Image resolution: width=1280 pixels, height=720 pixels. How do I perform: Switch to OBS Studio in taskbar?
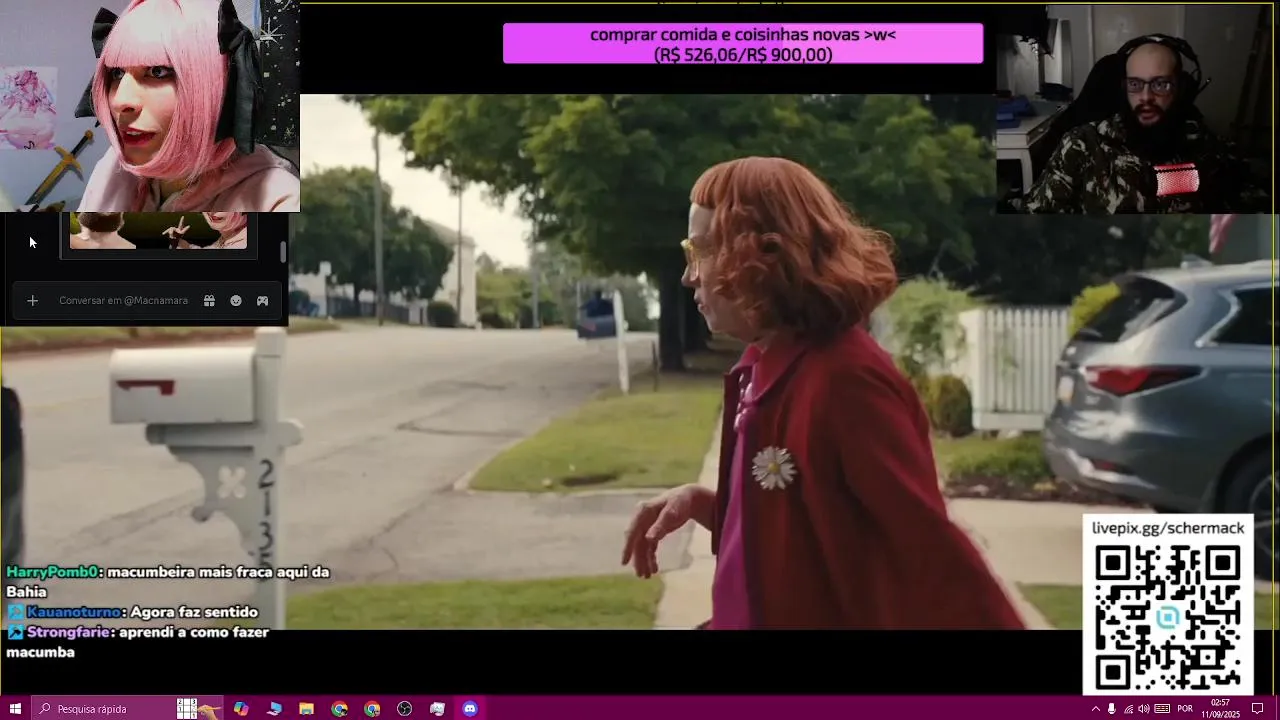[405, 709]
